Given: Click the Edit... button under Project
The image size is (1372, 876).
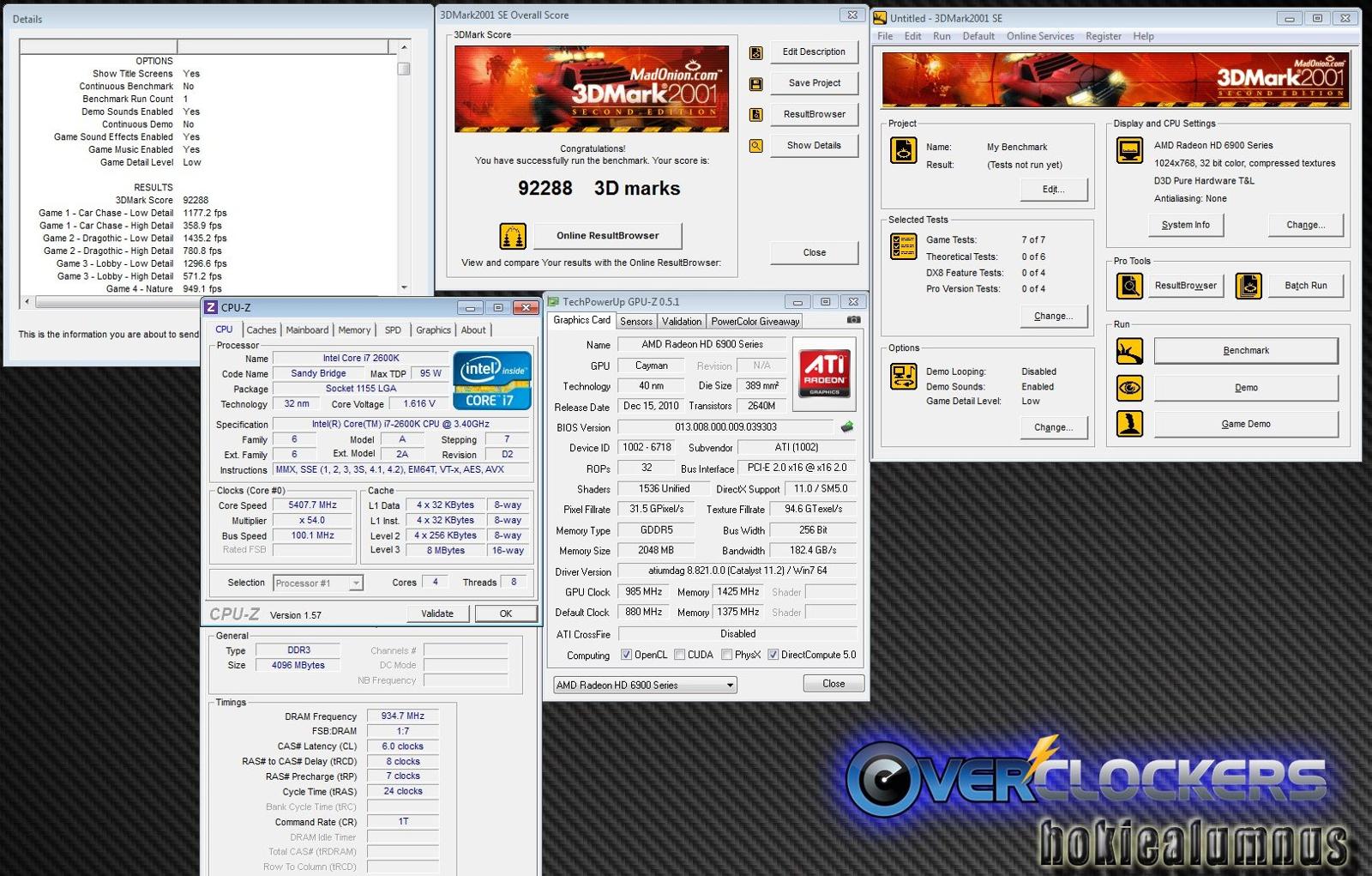Looking at the screenshot, I should pos(1054,190).
